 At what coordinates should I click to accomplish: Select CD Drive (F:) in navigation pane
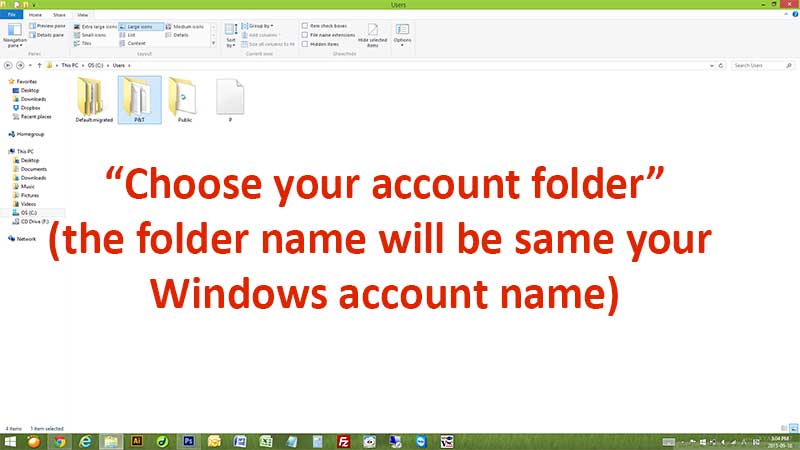tap(31, 221)
